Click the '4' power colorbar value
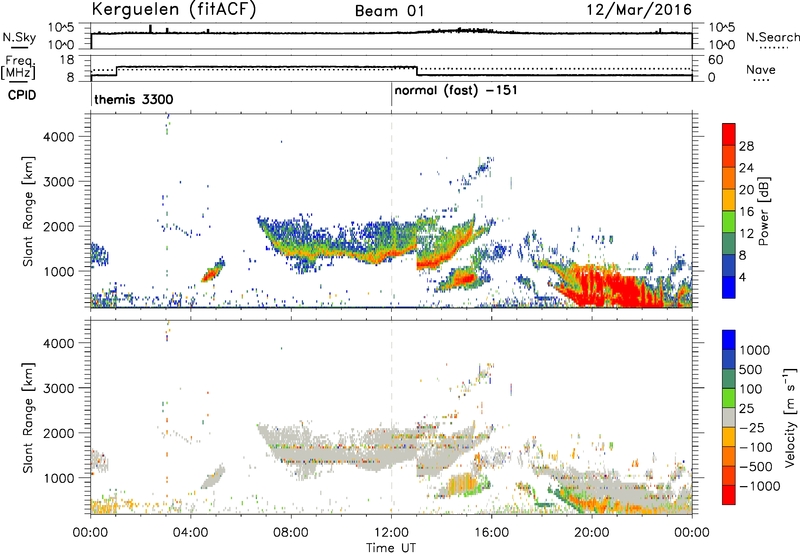 (x=743, y=277)
